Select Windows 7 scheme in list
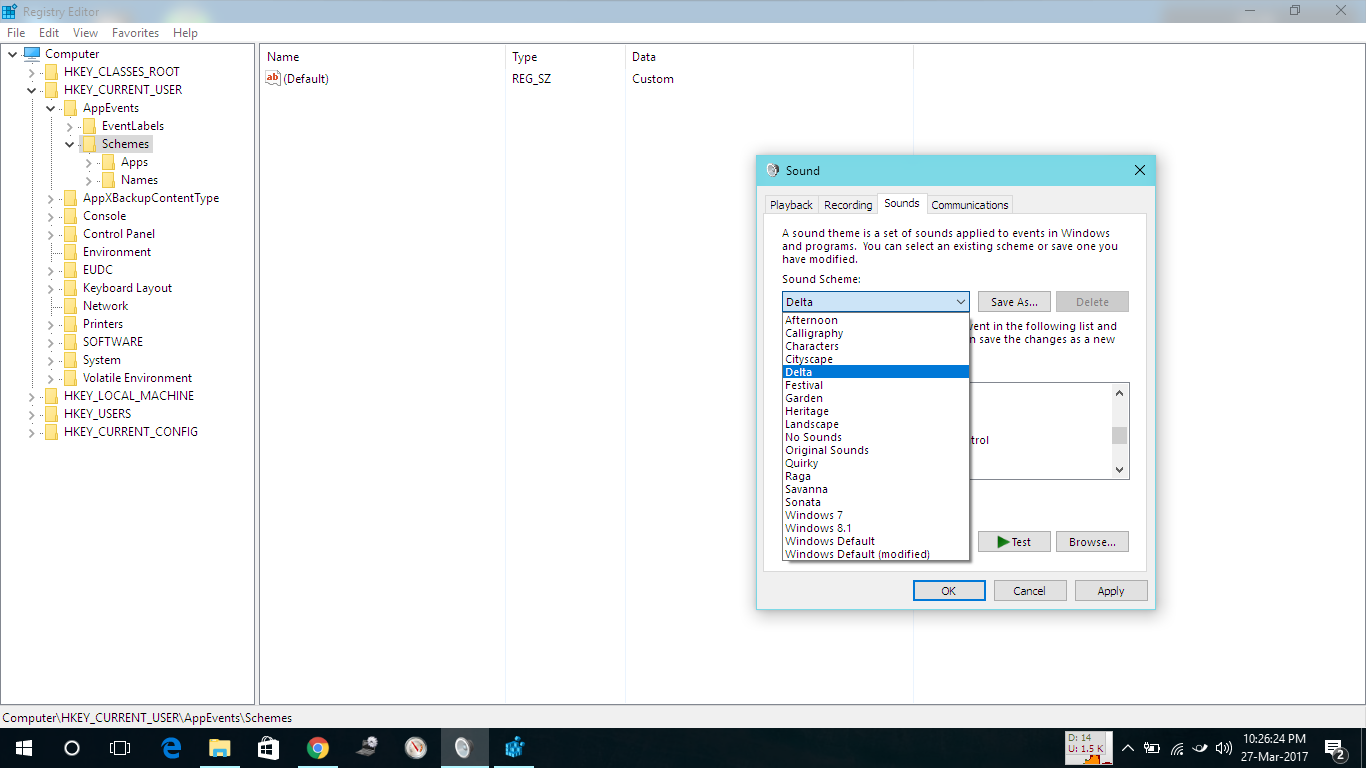1366x768 pixels. point(876,515)
